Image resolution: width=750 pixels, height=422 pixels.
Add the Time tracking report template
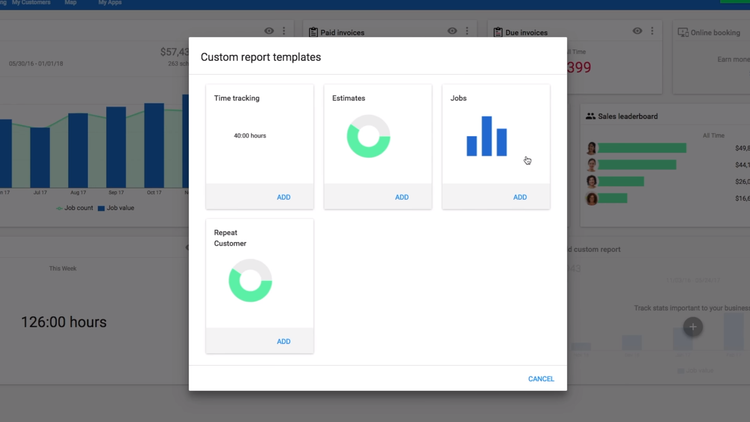tap(283, 197)
